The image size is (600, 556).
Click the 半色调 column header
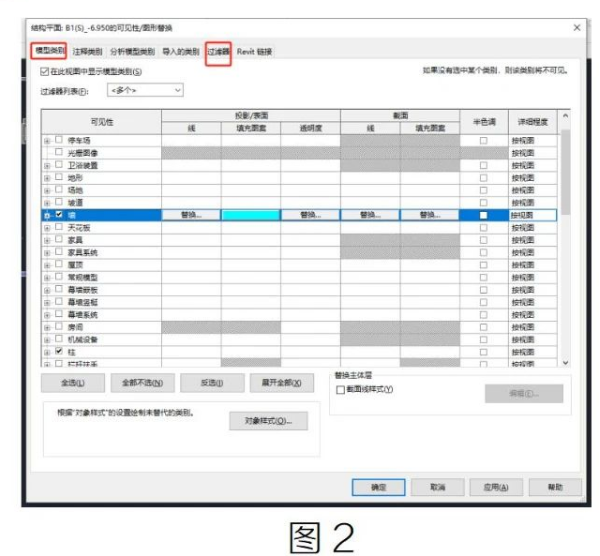(484, 122)
